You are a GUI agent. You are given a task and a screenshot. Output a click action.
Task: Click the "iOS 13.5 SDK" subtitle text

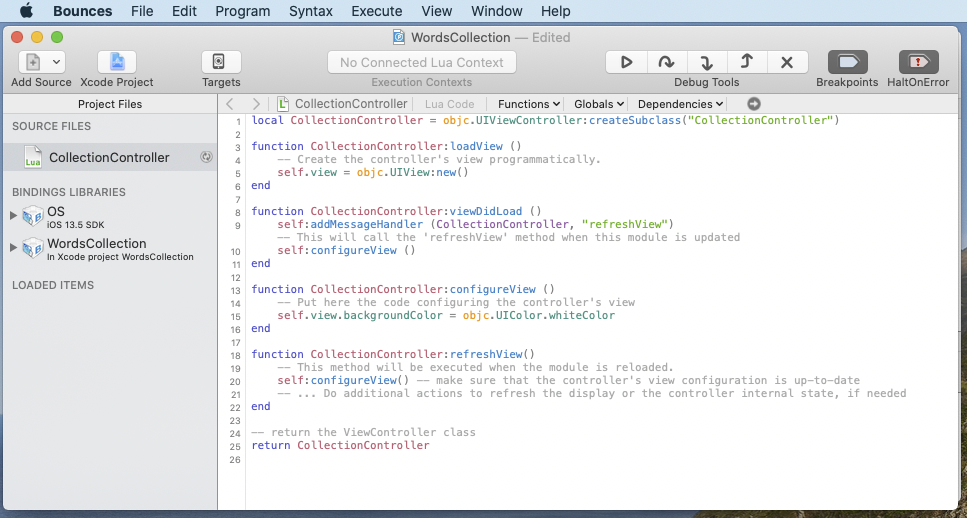click(76, 225)
